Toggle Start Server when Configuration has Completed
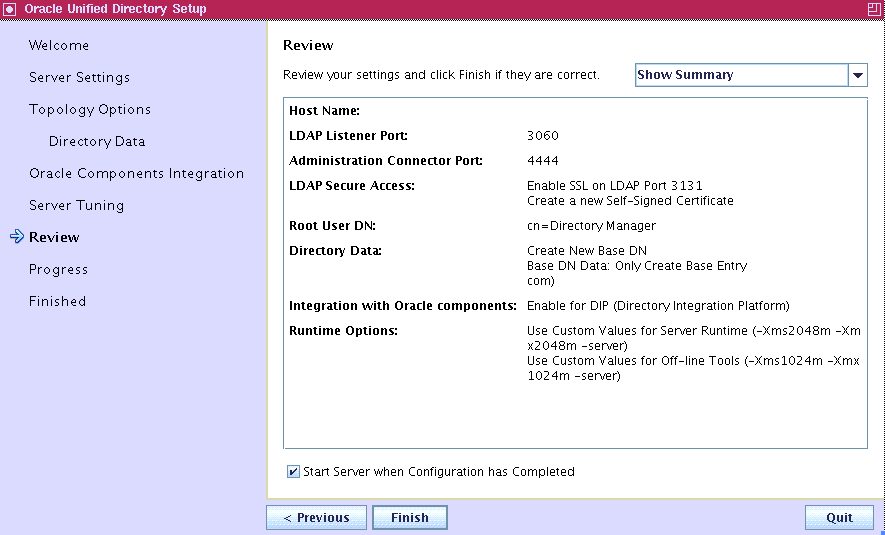This screenshot has width=885, height=535. click(x=293, y=471)
